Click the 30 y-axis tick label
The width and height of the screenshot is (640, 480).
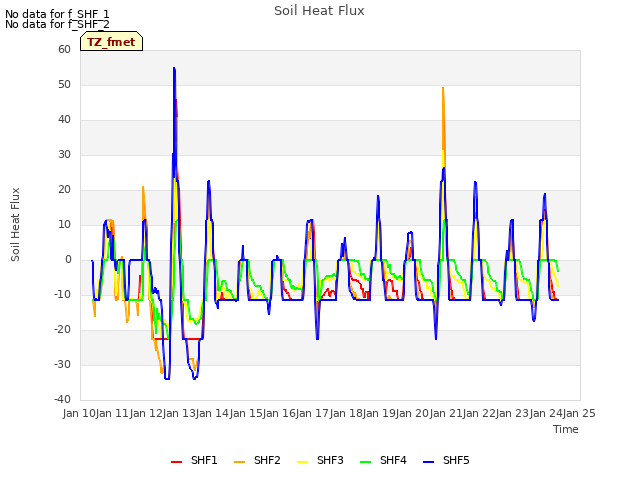[x=64, y=154]
